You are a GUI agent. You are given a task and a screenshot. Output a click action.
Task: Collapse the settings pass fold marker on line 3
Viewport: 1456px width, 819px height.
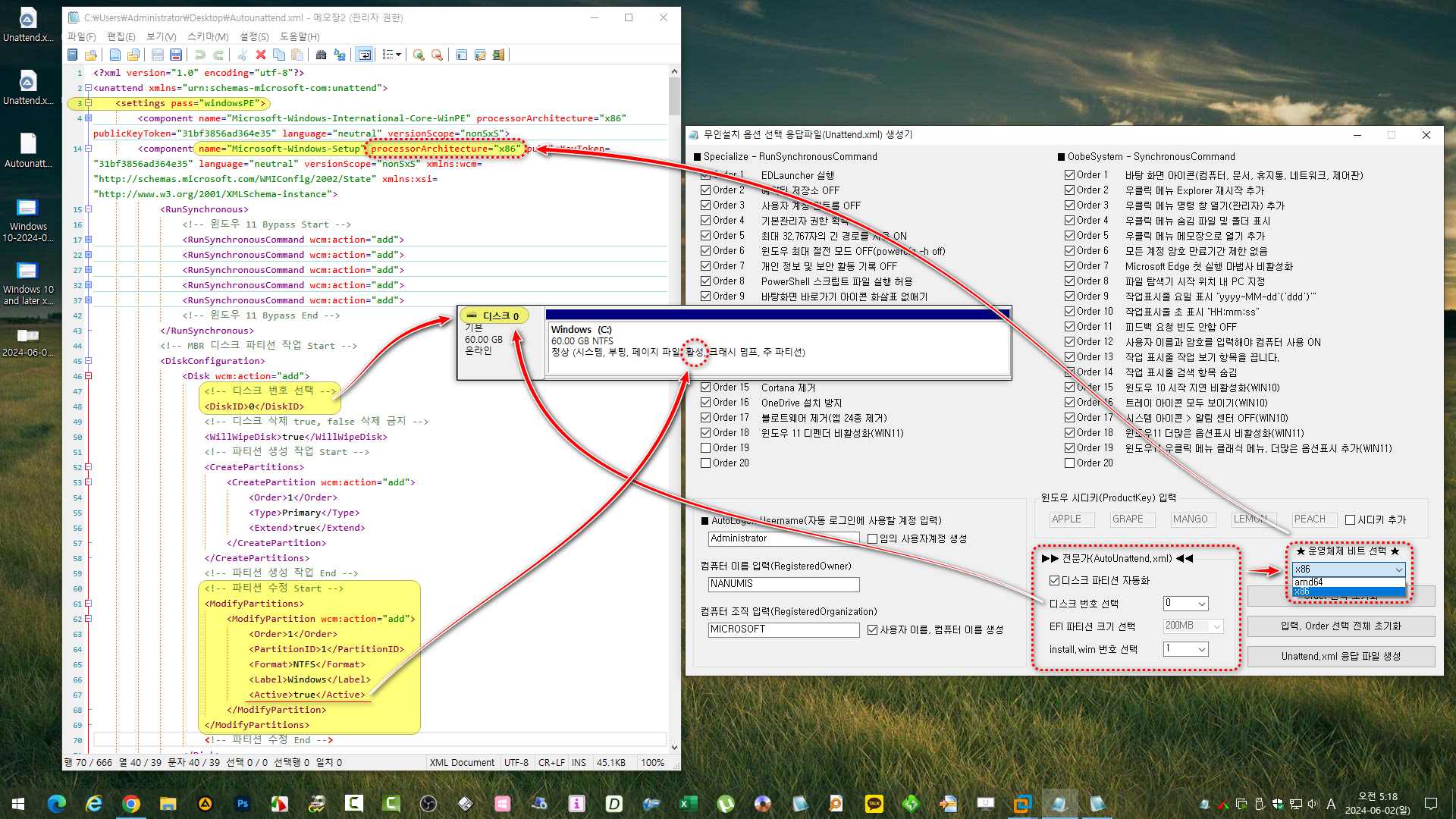(88, 103)
